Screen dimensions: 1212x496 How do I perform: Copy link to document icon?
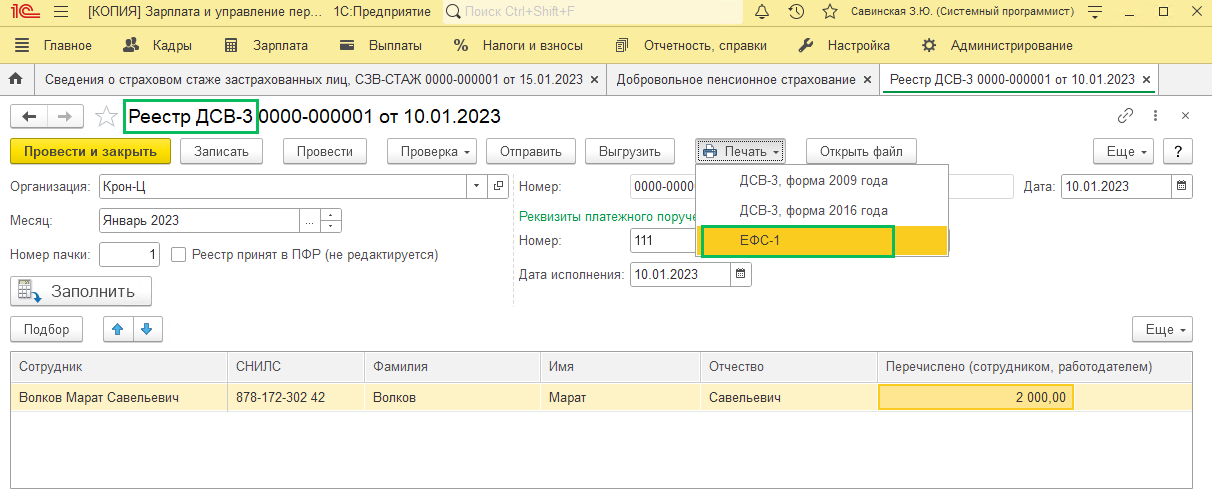point(1126,116)
